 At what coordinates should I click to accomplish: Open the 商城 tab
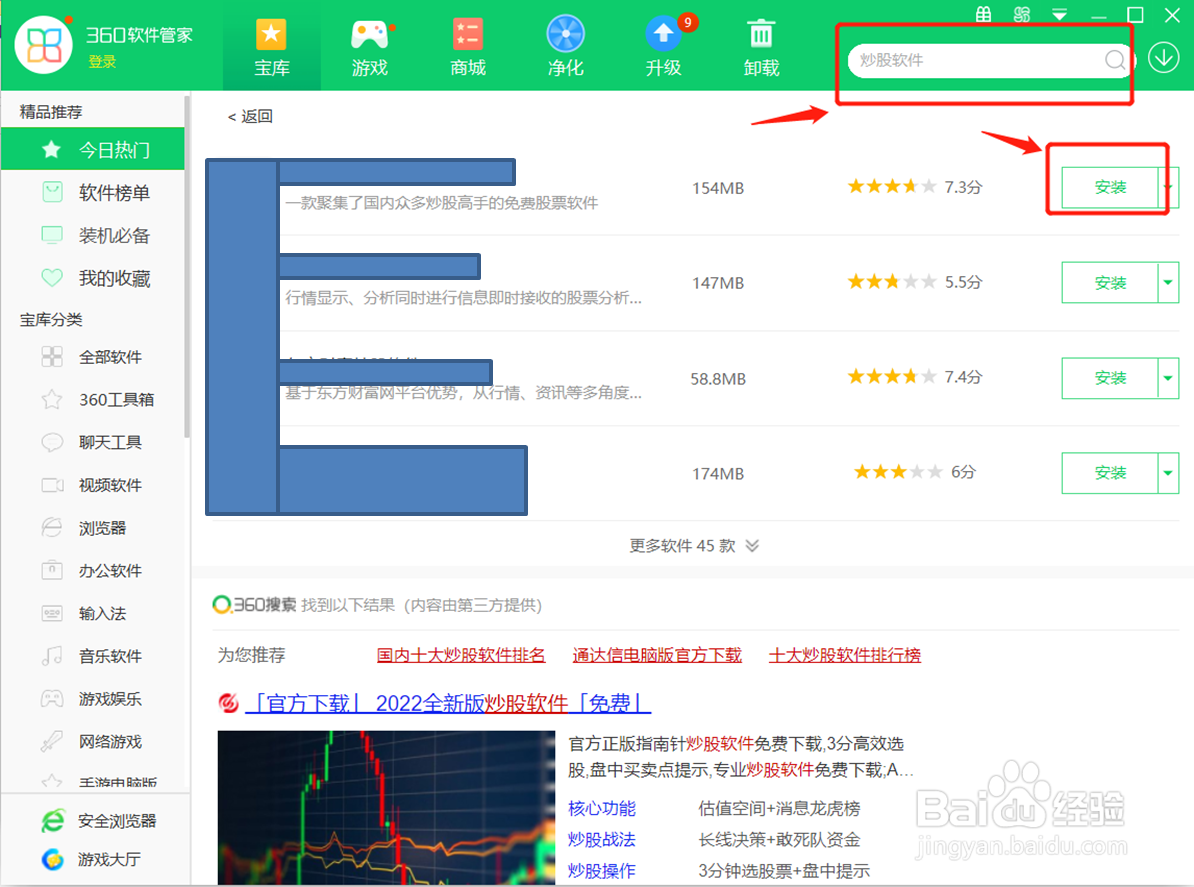point(468,47)
